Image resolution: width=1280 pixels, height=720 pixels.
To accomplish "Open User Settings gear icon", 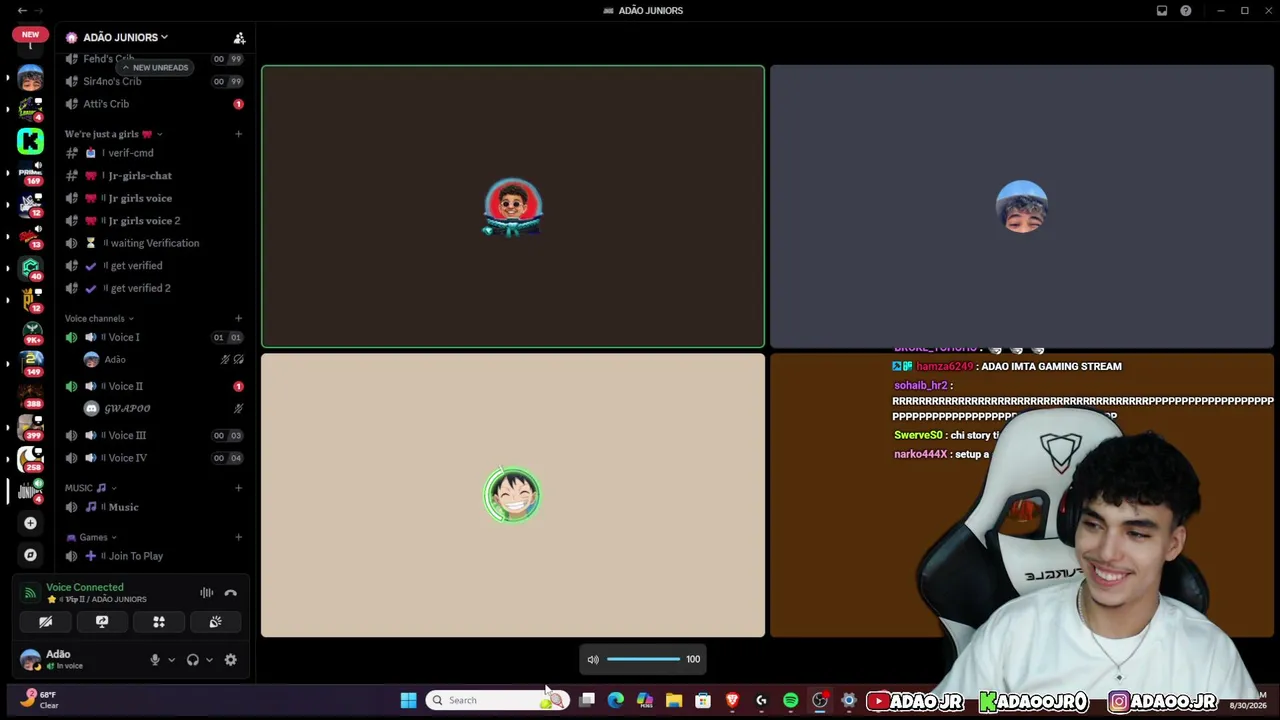I will click(x=231, y=660).
